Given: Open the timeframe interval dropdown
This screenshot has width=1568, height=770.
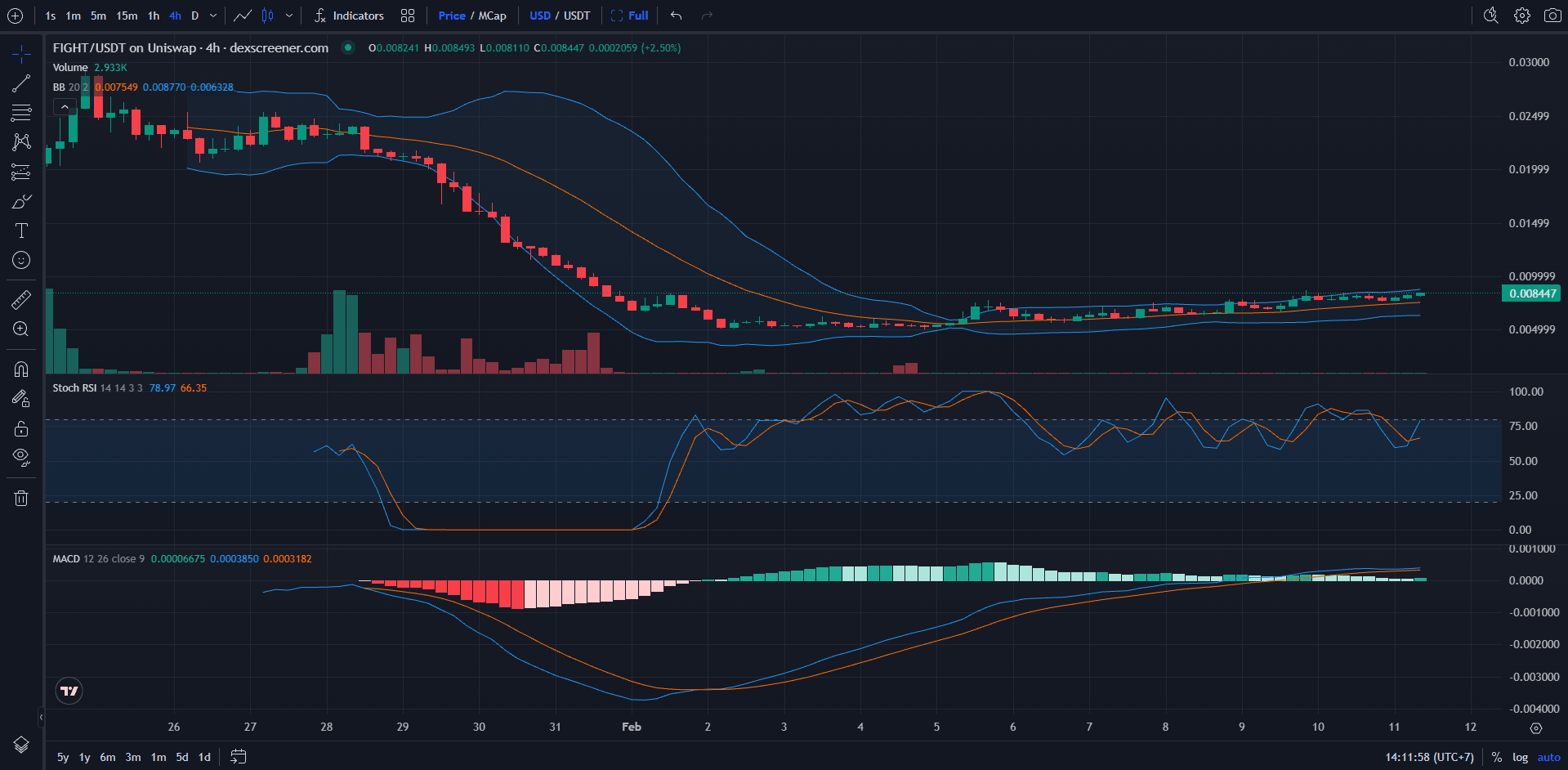Looking at the screenshot, I should click(x=212, y=15).
